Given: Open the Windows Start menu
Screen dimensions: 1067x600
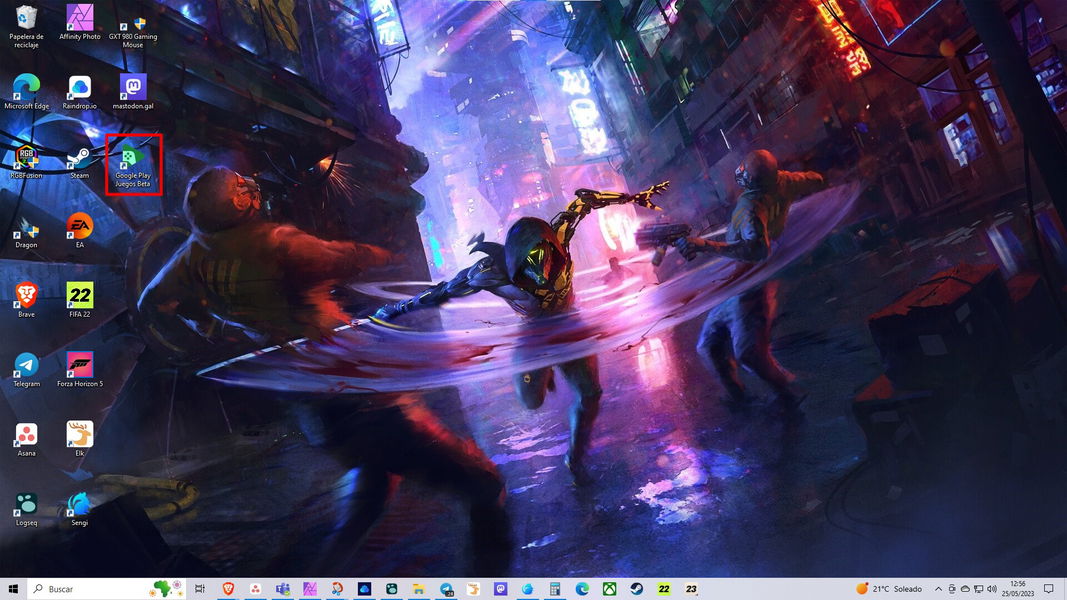Looking at the screenshot, I should point(13,589).
